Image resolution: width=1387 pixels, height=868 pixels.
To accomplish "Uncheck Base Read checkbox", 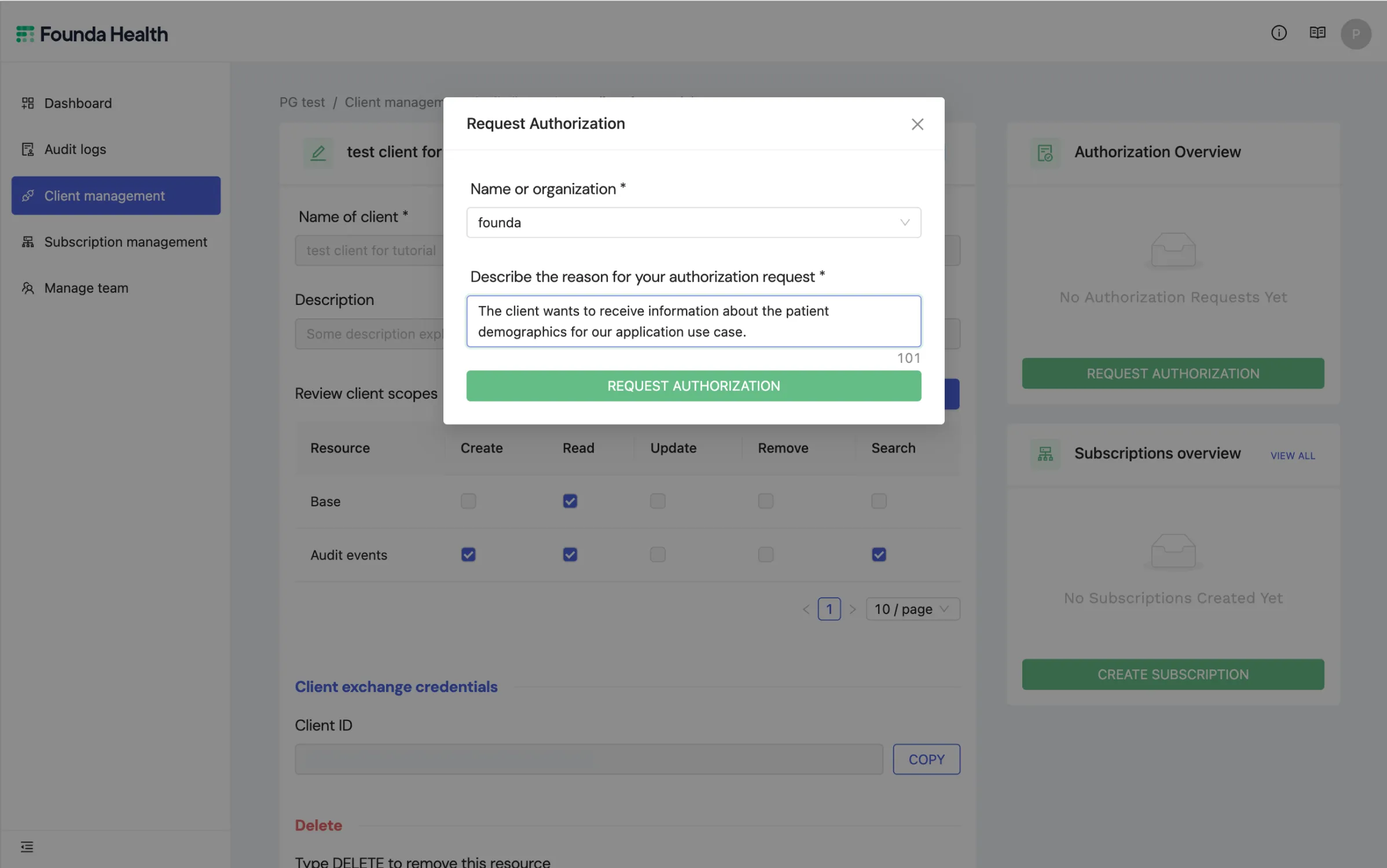I will (570, 501).
